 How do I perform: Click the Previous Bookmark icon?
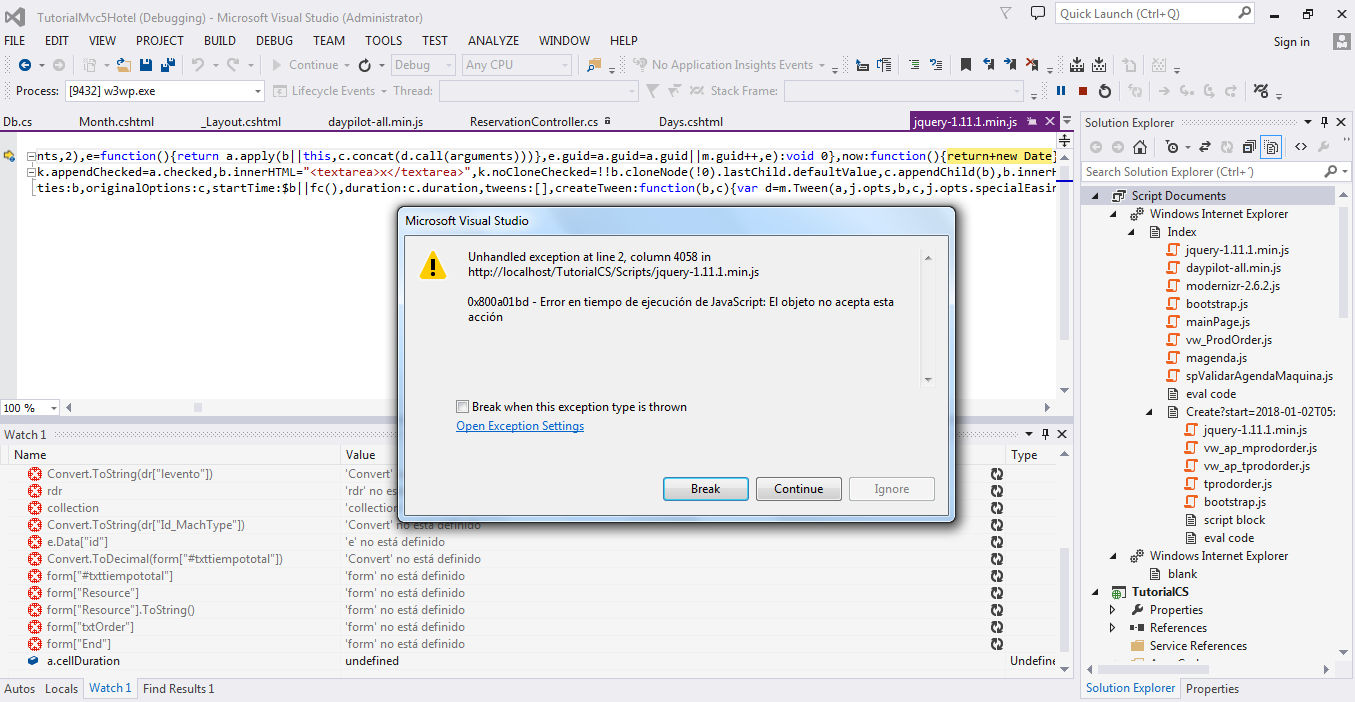tap(989, 65)
